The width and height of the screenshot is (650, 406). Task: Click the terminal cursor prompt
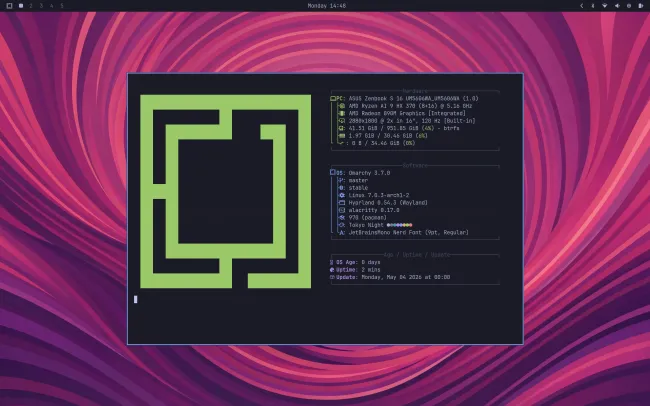click(x=136, y=299)
